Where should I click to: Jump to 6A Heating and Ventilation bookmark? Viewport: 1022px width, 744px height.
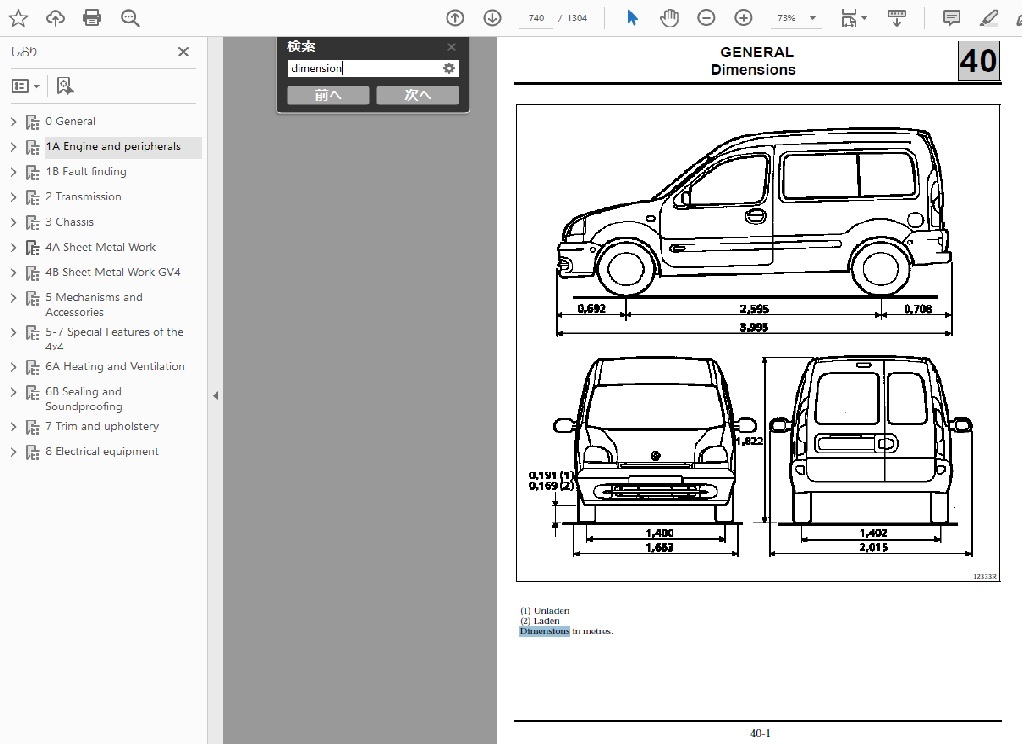click(x=115, y=366)
